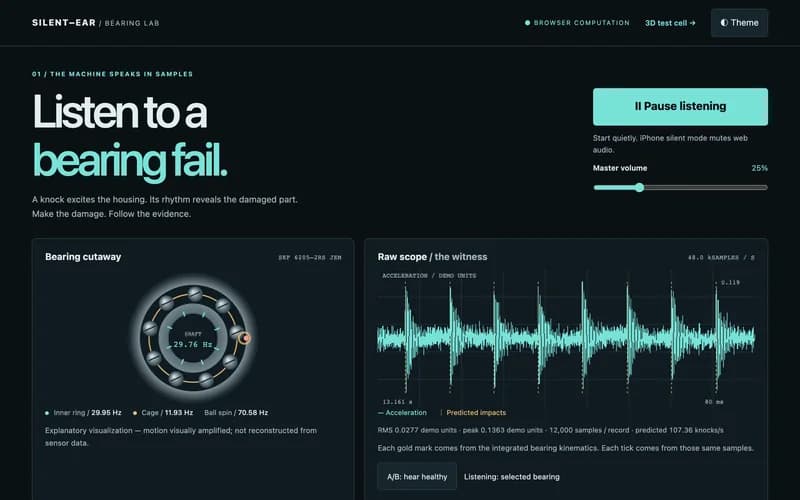This screenshot has width=800, height=500.
Task: Select the Cage legend dot
Action: coord(135,413)
